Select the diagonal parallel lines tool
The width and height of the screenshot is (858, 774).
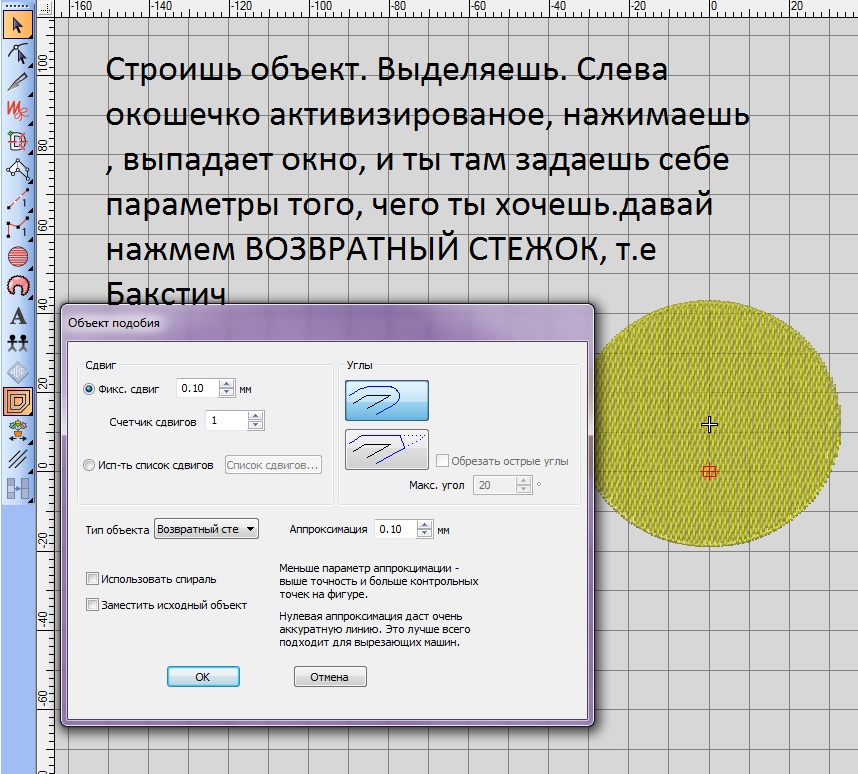(17, 460)
